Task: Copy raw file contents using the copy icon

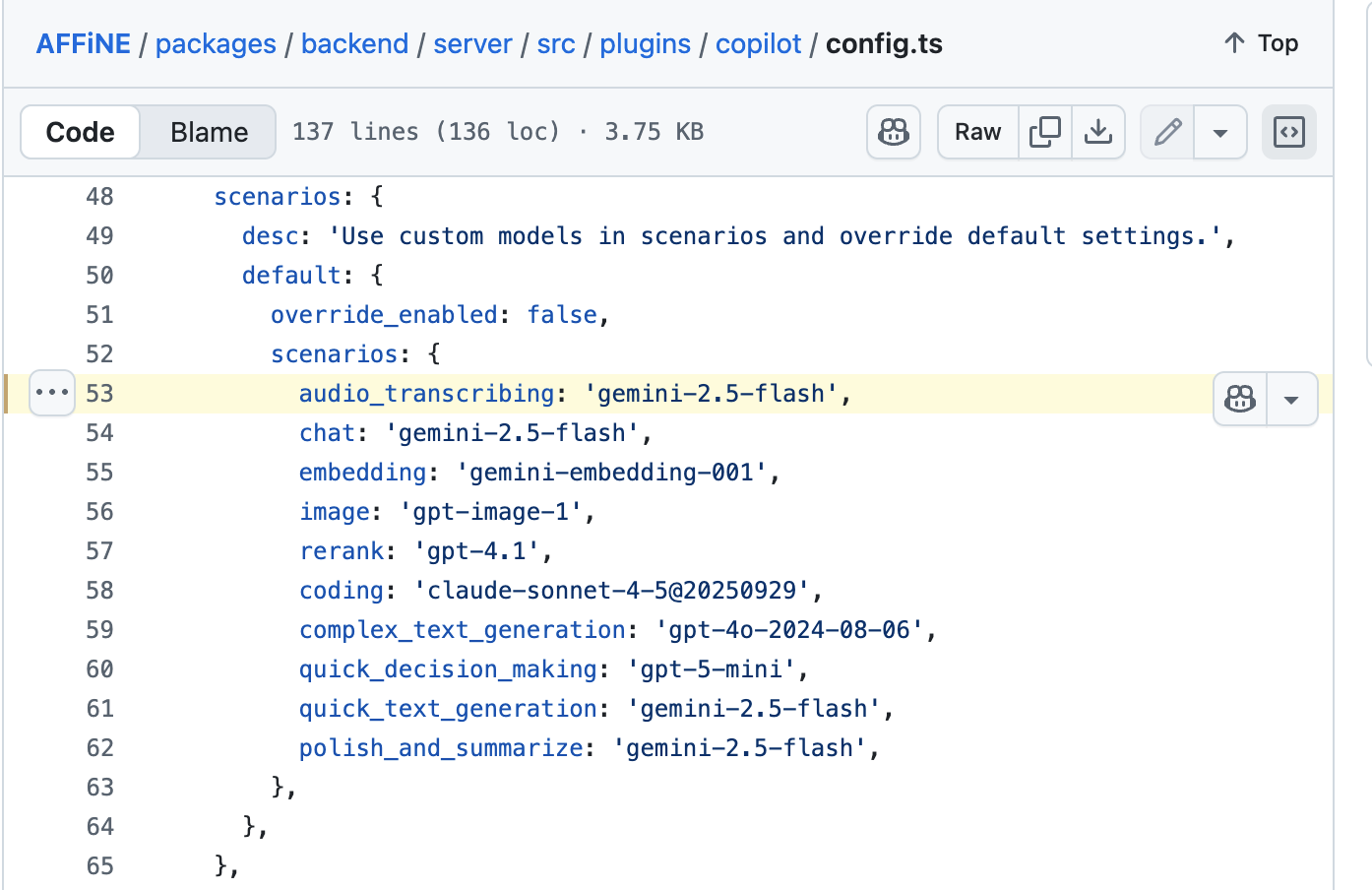Action: click(1044, 131)
